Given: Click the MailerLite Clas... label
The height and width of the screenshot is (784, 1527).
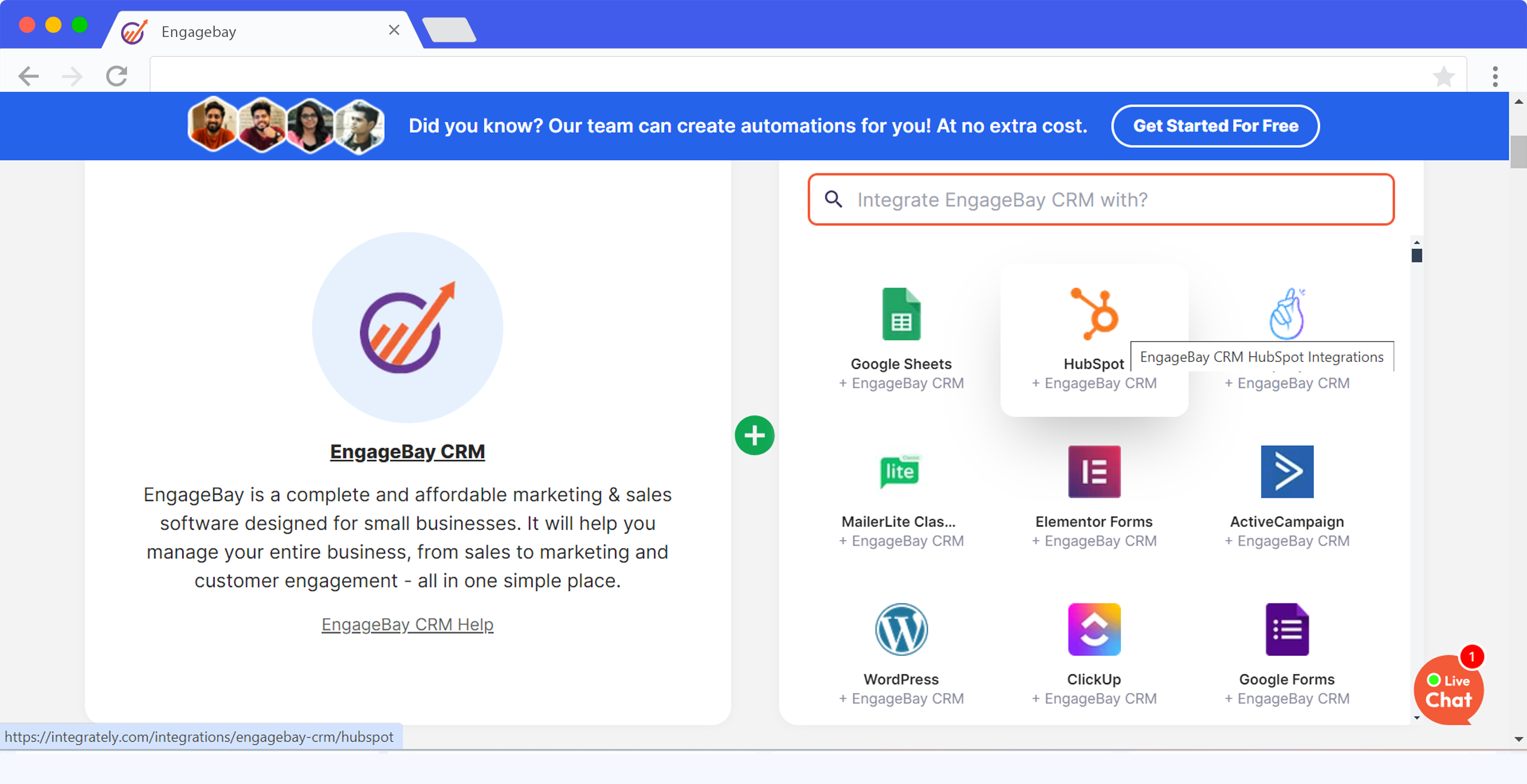Looking at the screenshot, I should 898,522.
